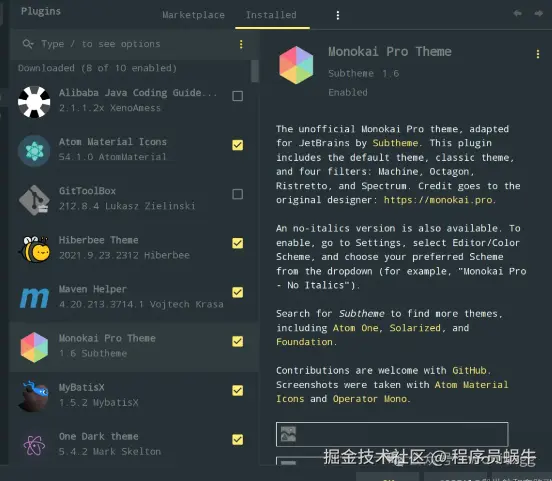Enable the Alibaba Java Coding Guidelines checkbox

coord(238,96)
